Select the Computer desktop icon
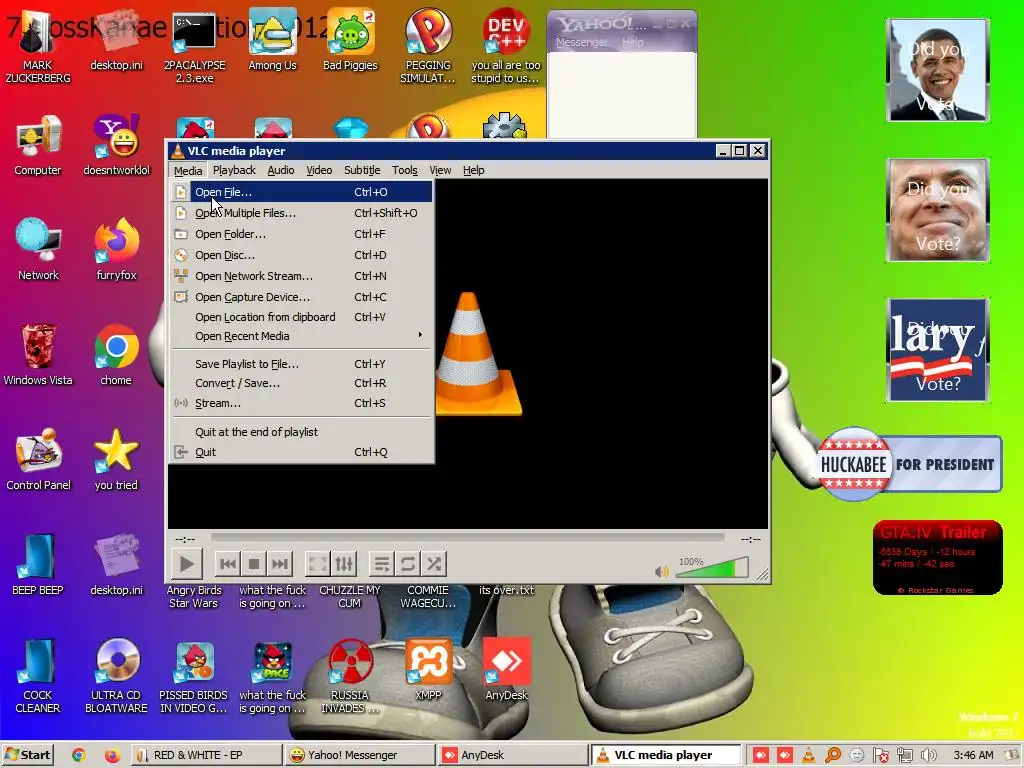The image size is (1024, 768). (37, 145)
